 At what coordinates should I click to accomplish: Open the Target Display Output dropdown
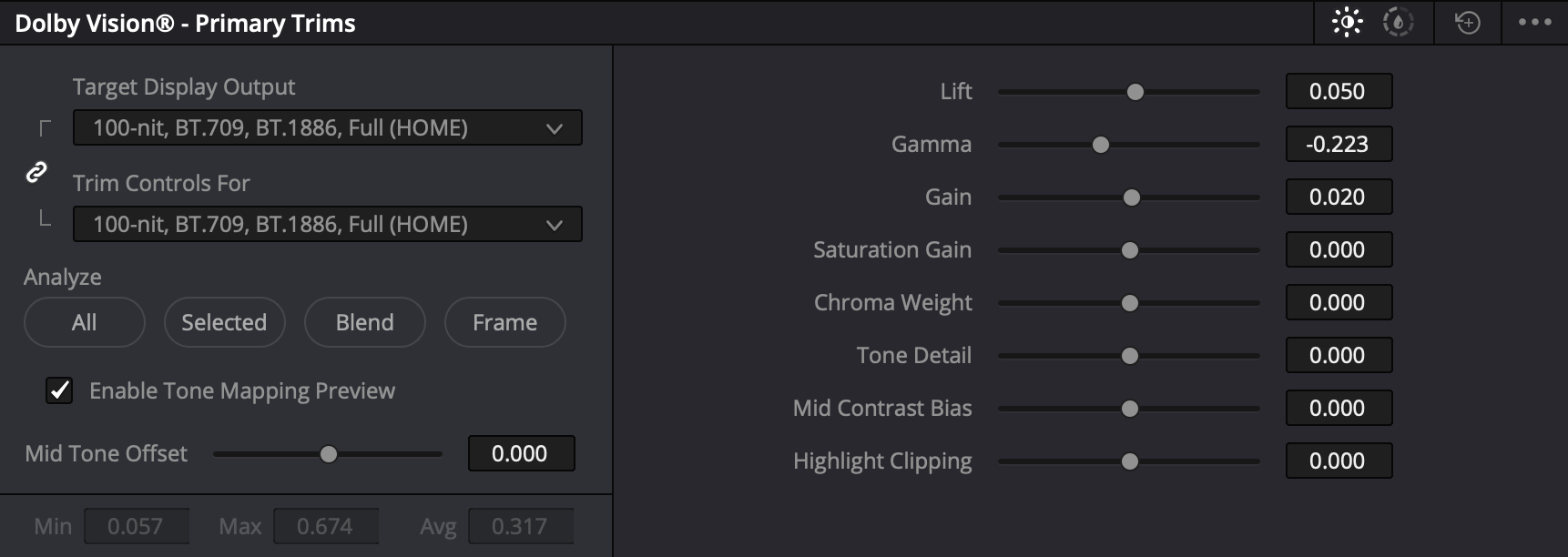click(327, 128)
